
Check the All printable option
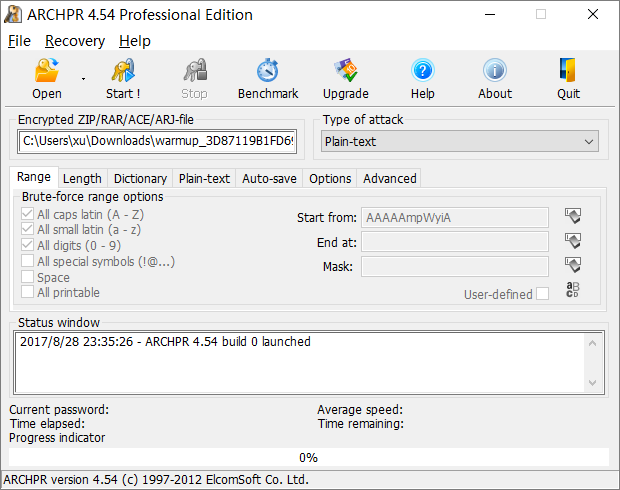28,293
